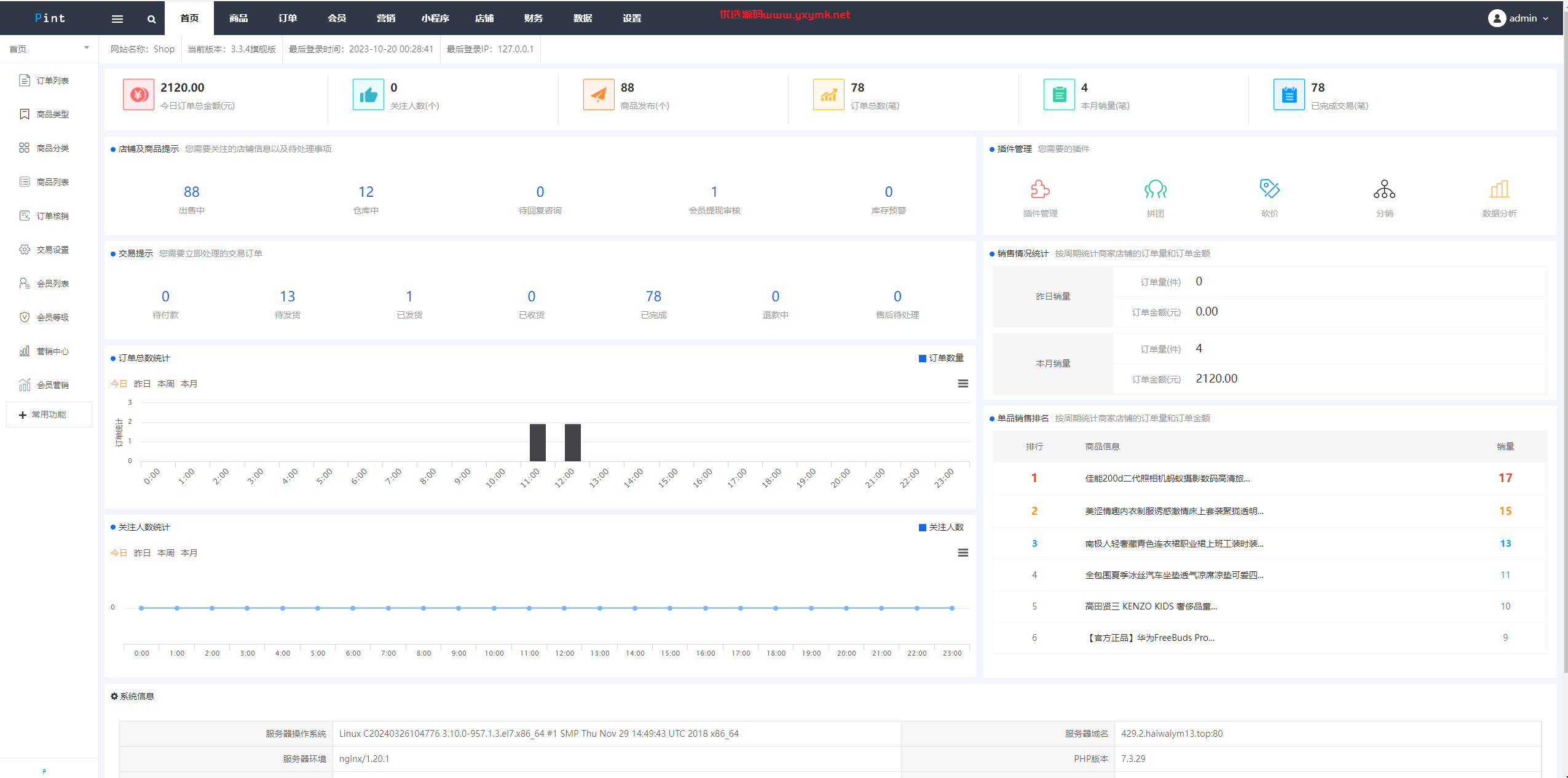Open the 拼团 group-buy plugin icon

click(1155, 189)
